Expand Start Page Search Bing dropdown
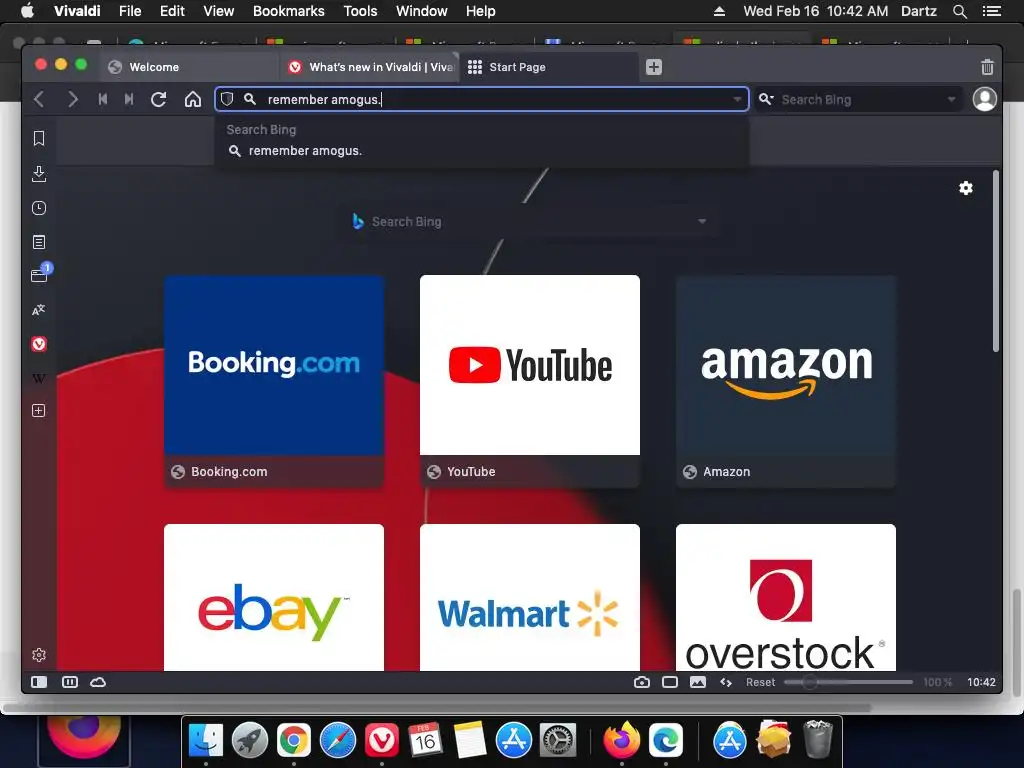 coord(702,221)
